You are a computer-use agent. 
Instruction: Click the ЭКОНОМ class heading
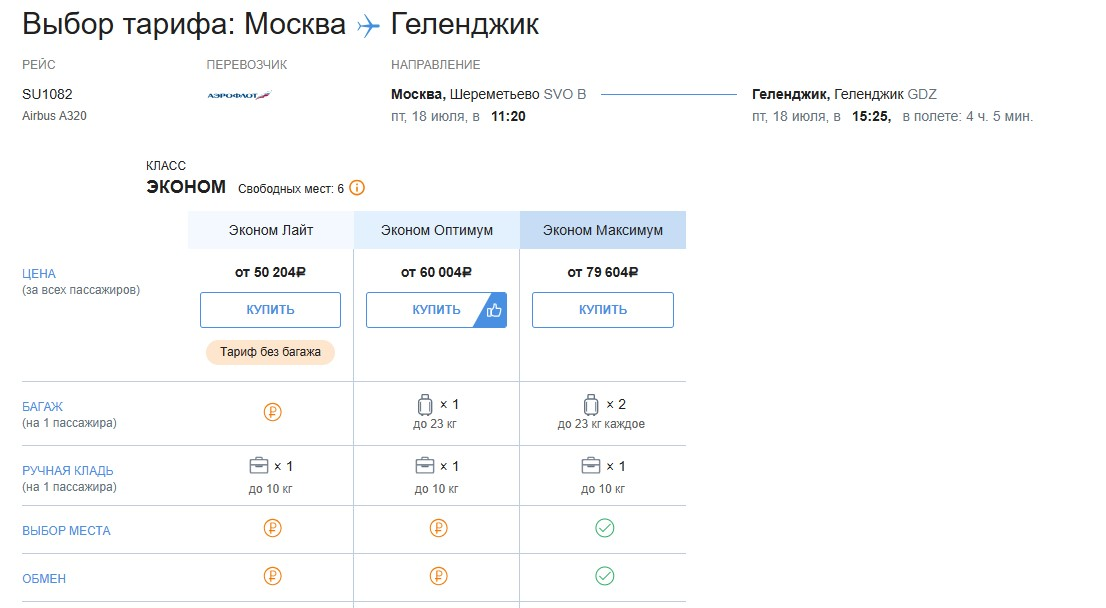[186, 187]
